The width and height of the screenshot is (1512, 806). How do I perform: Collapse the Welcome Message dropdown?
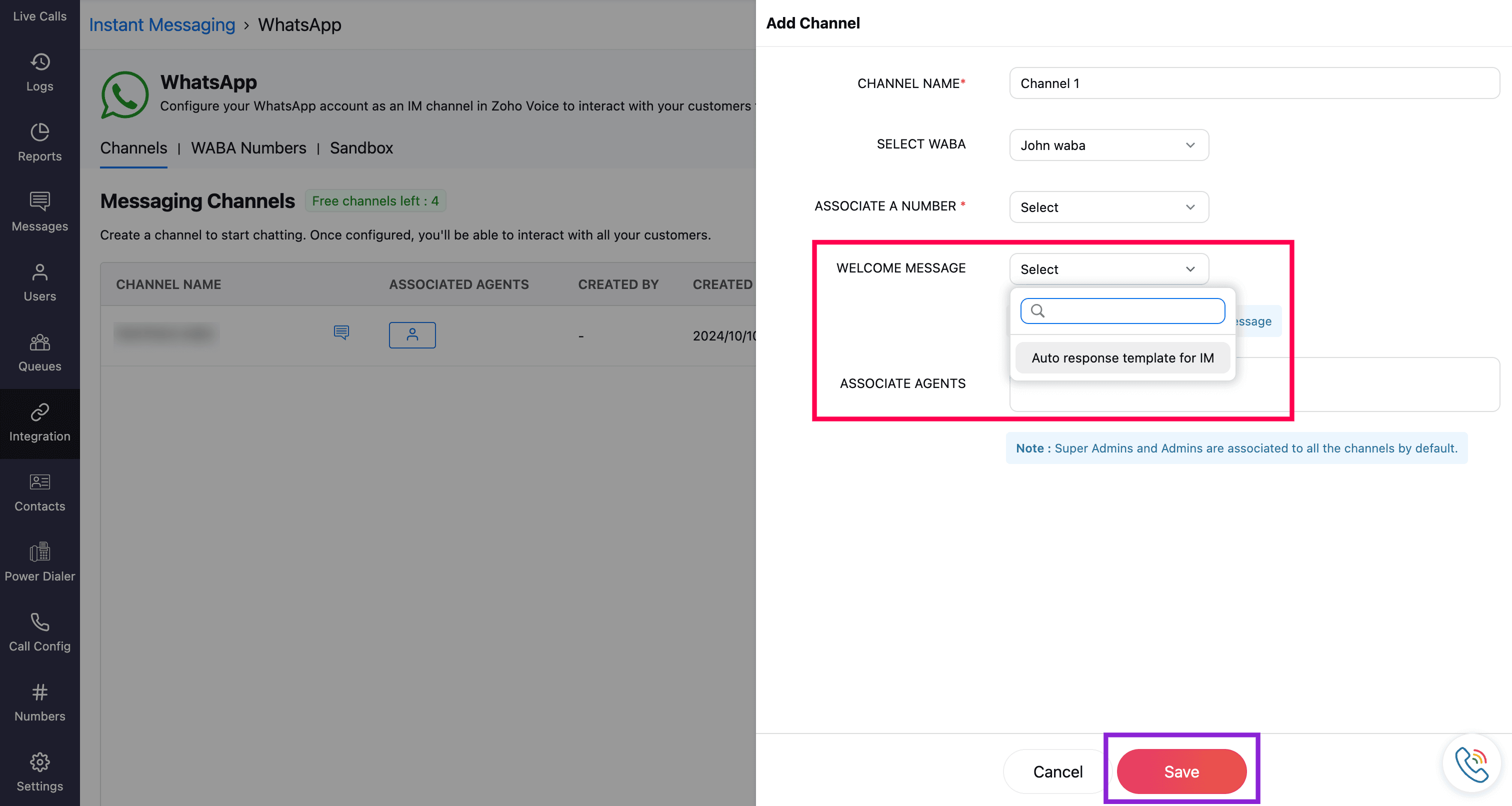click(x=1108, y=269)
